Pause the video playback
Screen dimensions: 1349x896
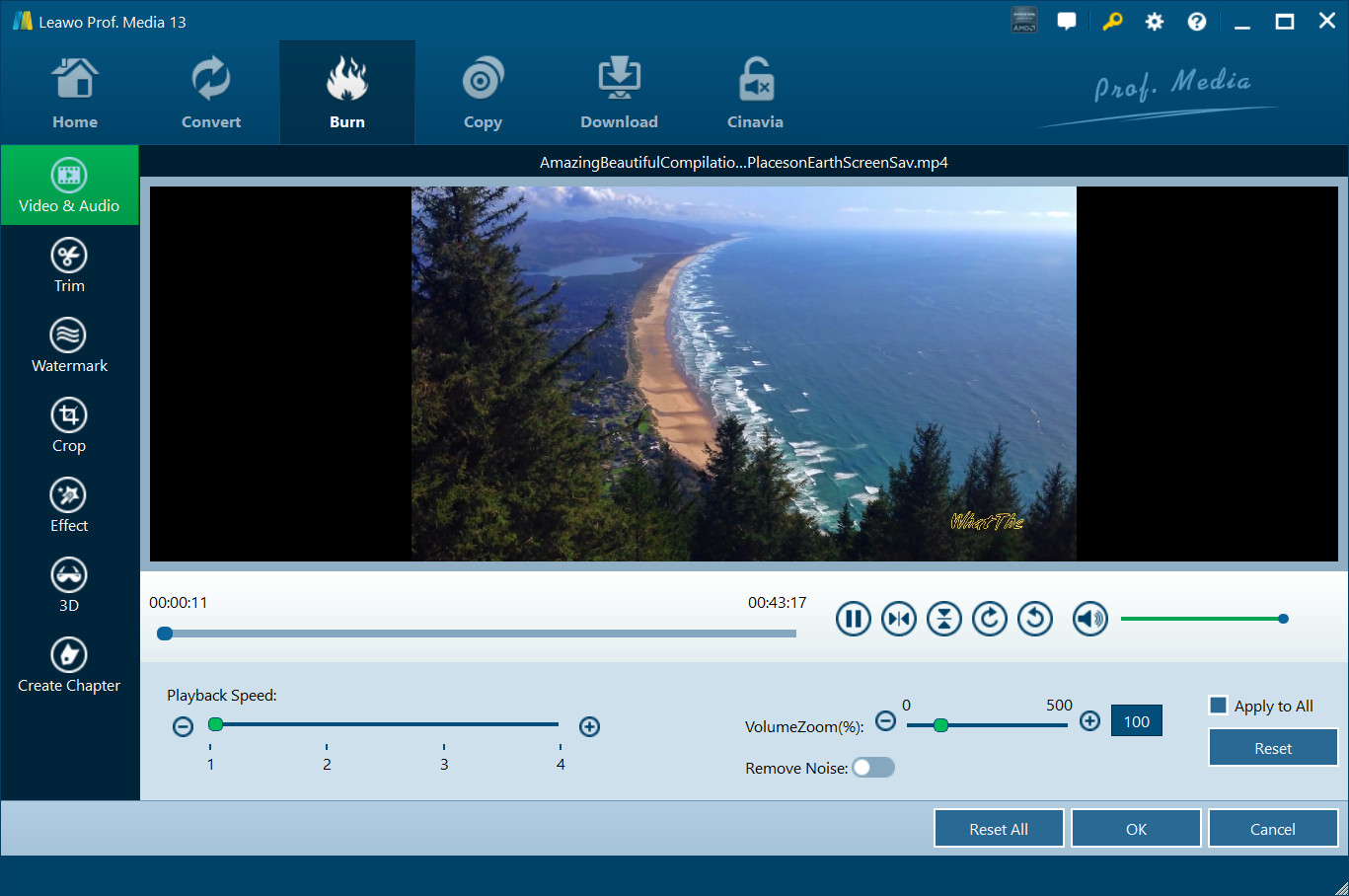coord(853,619)
